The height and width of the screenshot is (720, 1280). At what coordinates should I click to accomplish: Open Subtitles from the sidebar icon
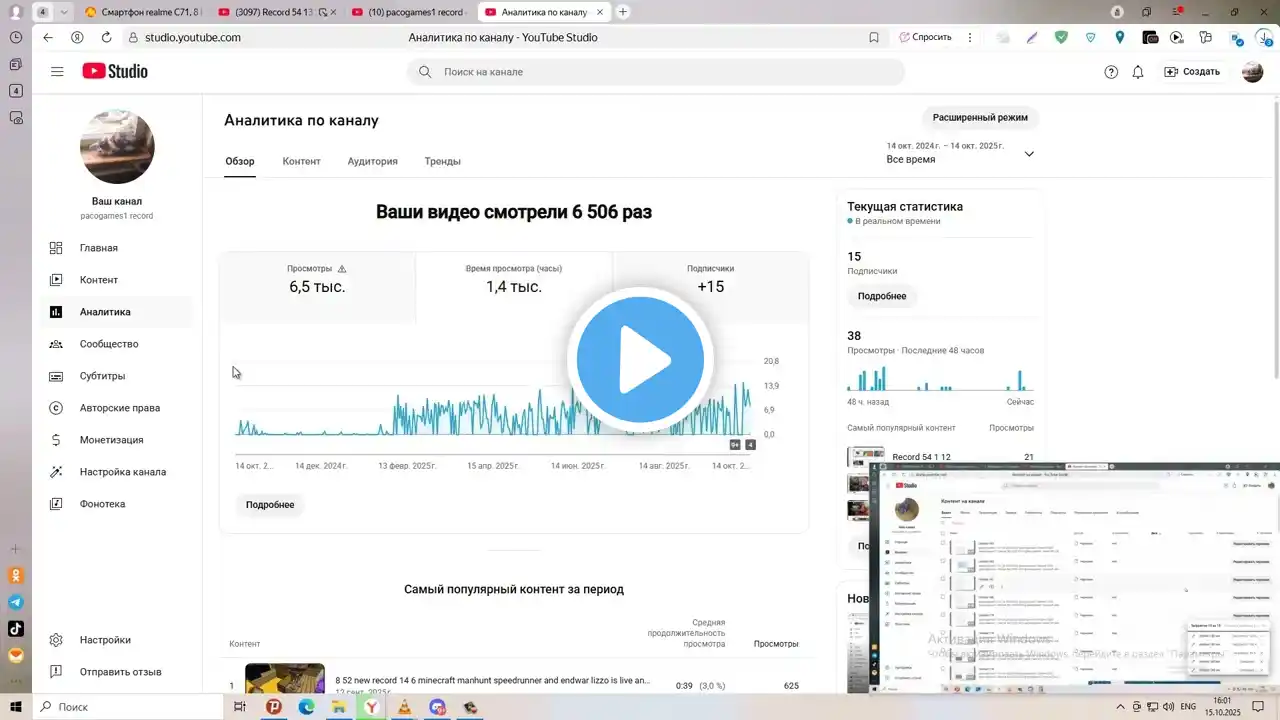57,376
